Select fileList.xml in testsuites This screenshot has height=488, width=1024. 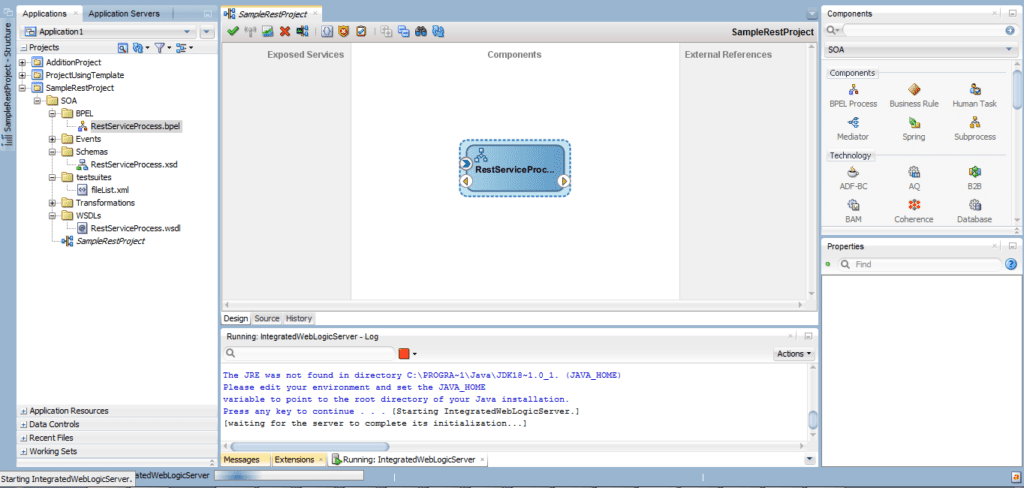pyautogui.click(x=110, y=190)
